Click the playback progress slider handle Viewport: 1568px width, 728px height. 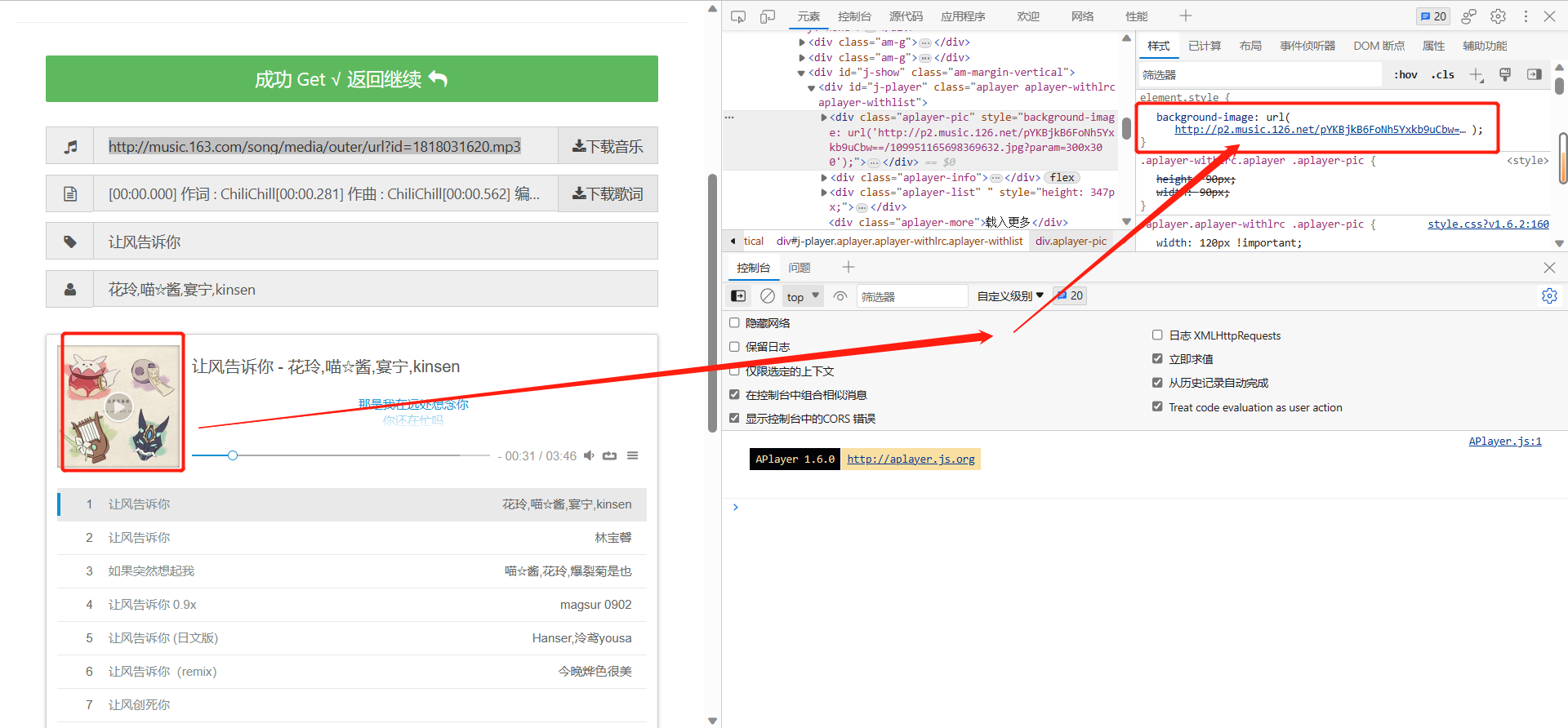233,455
